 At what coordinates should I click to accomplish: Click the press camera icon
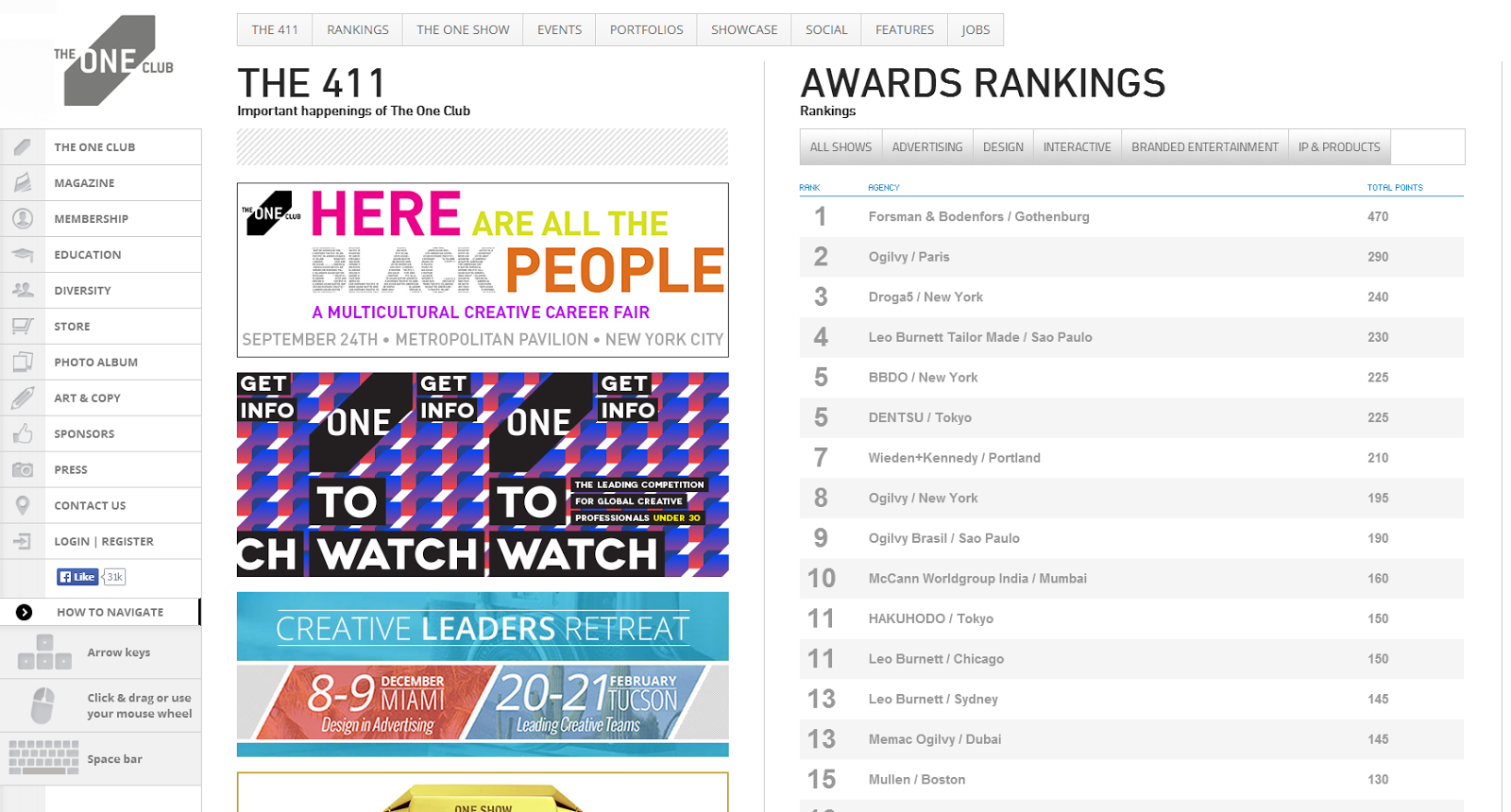(x=23, y=470)
